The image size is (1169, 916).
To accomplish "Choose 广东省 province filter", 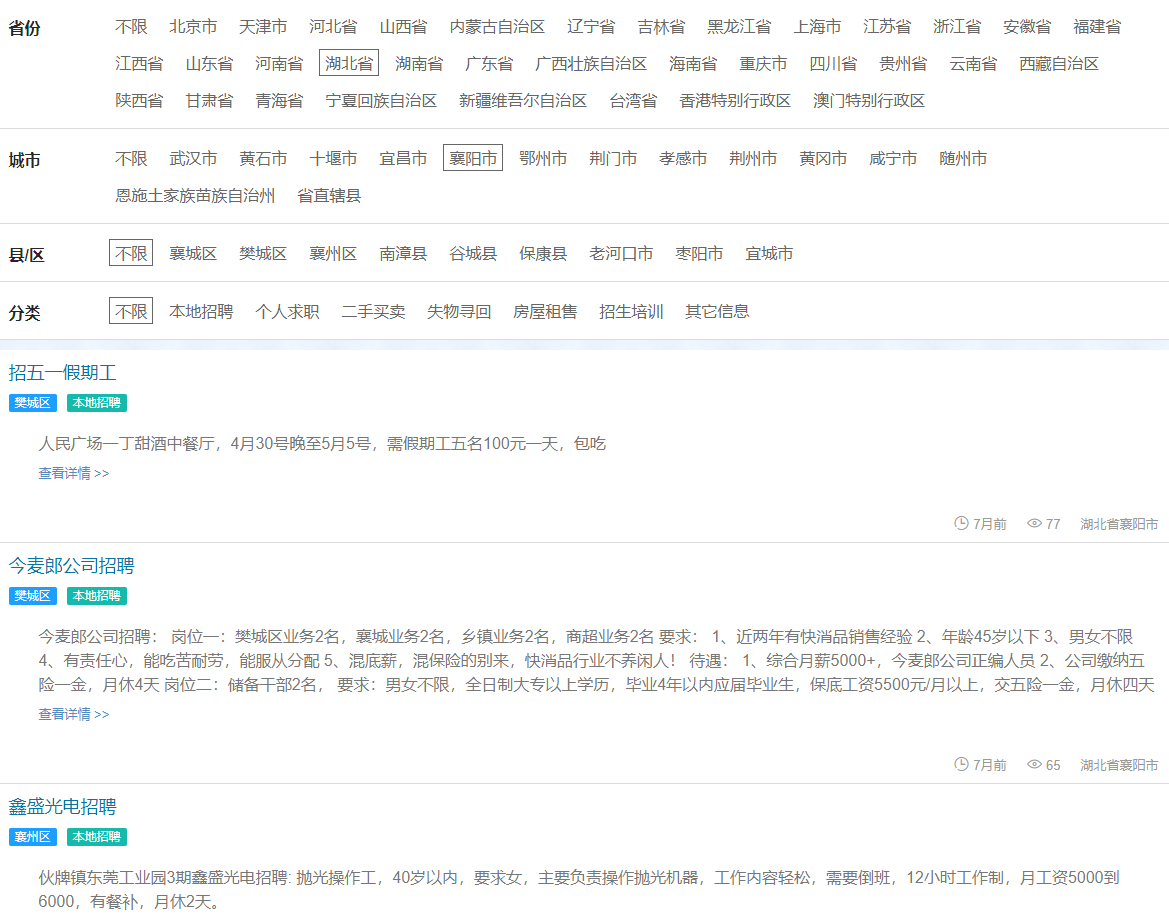I will [489, 64].
